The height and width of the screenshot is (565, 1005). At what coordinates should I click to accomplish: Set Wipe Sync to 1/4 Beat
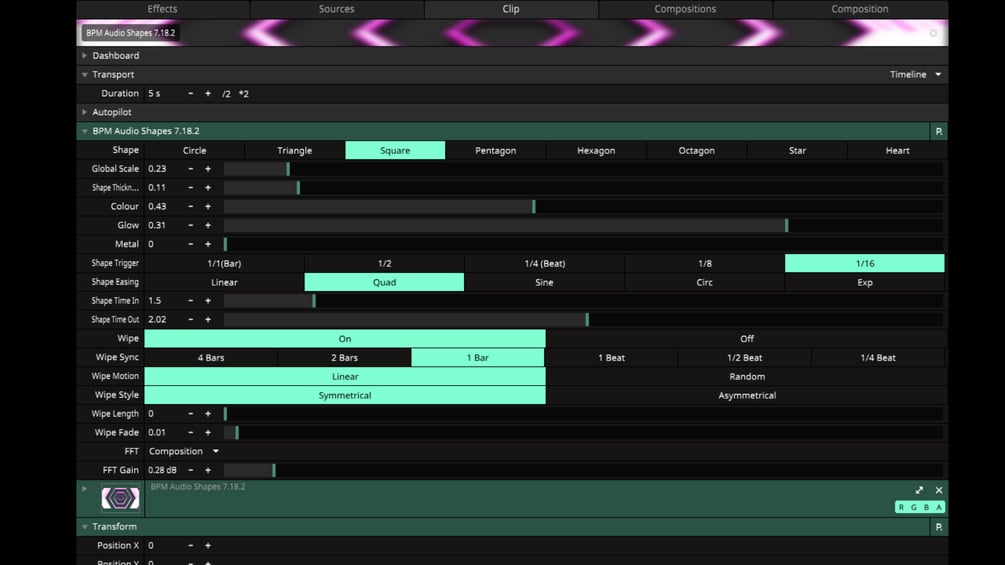point(878,357)
